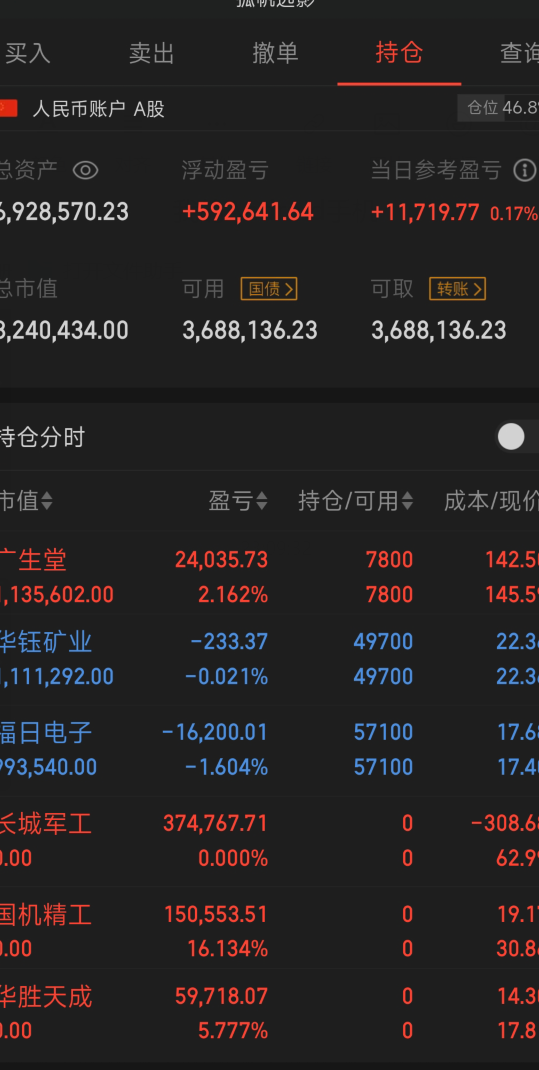Open the 华钰矿业 holding row
Screen dimensions: 539x1070
pos(270,659)
